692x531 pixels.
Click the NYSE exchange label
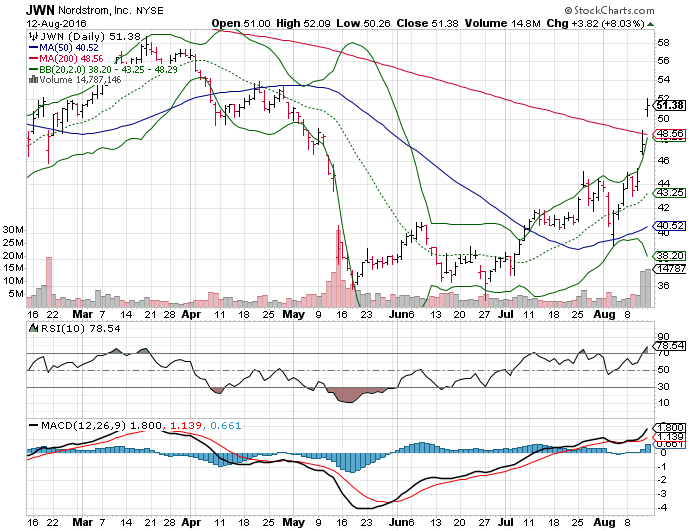tap(150, 11)
